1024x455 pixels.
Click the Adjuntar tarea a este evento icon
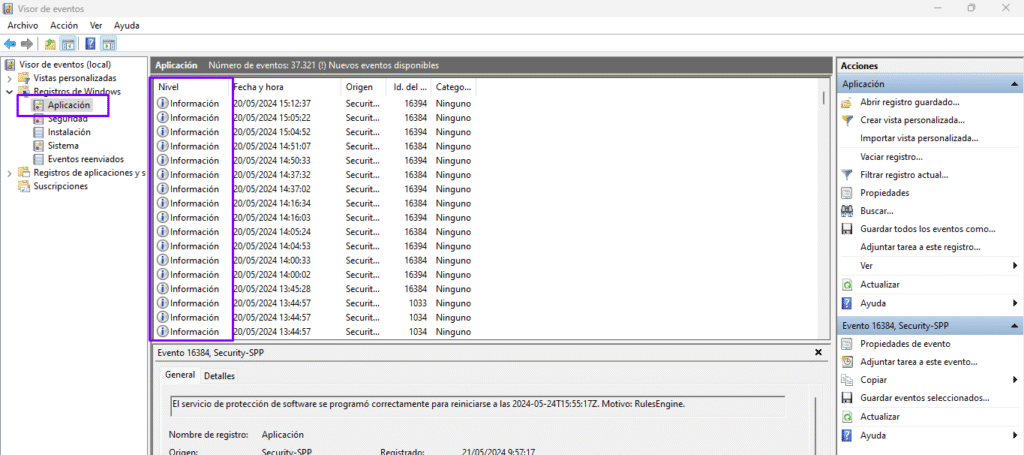847,362
